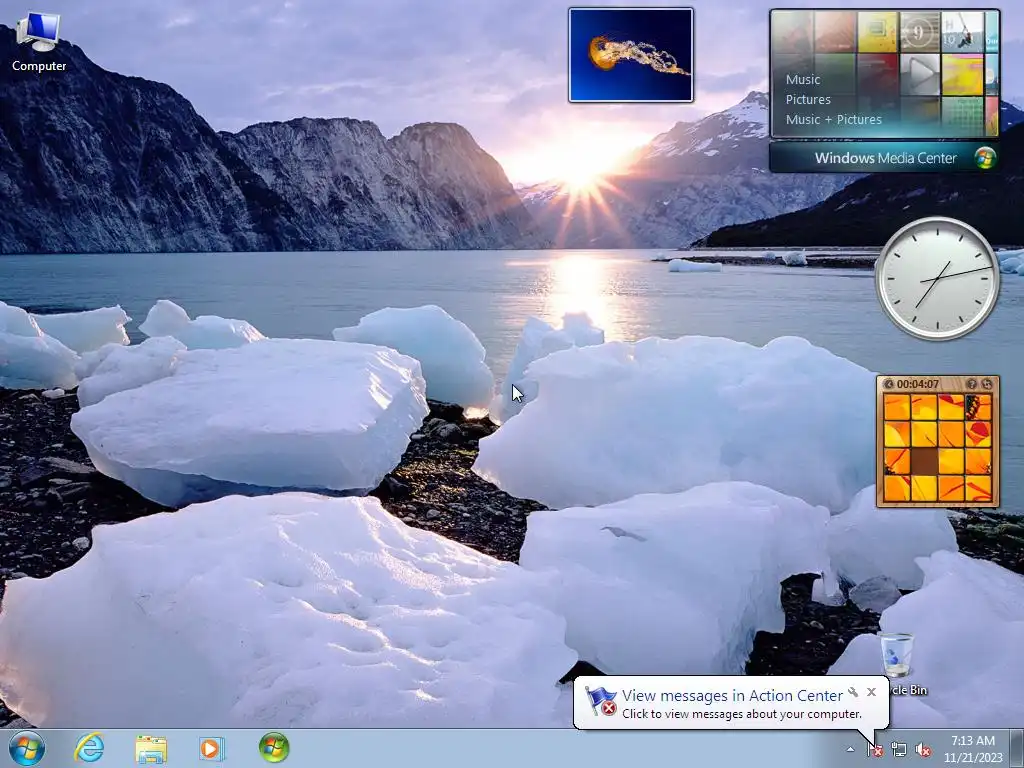The width and height of the screenshot is (1024, 768).
Task: Click the Windows Media Center banner text
Action: 885,158
